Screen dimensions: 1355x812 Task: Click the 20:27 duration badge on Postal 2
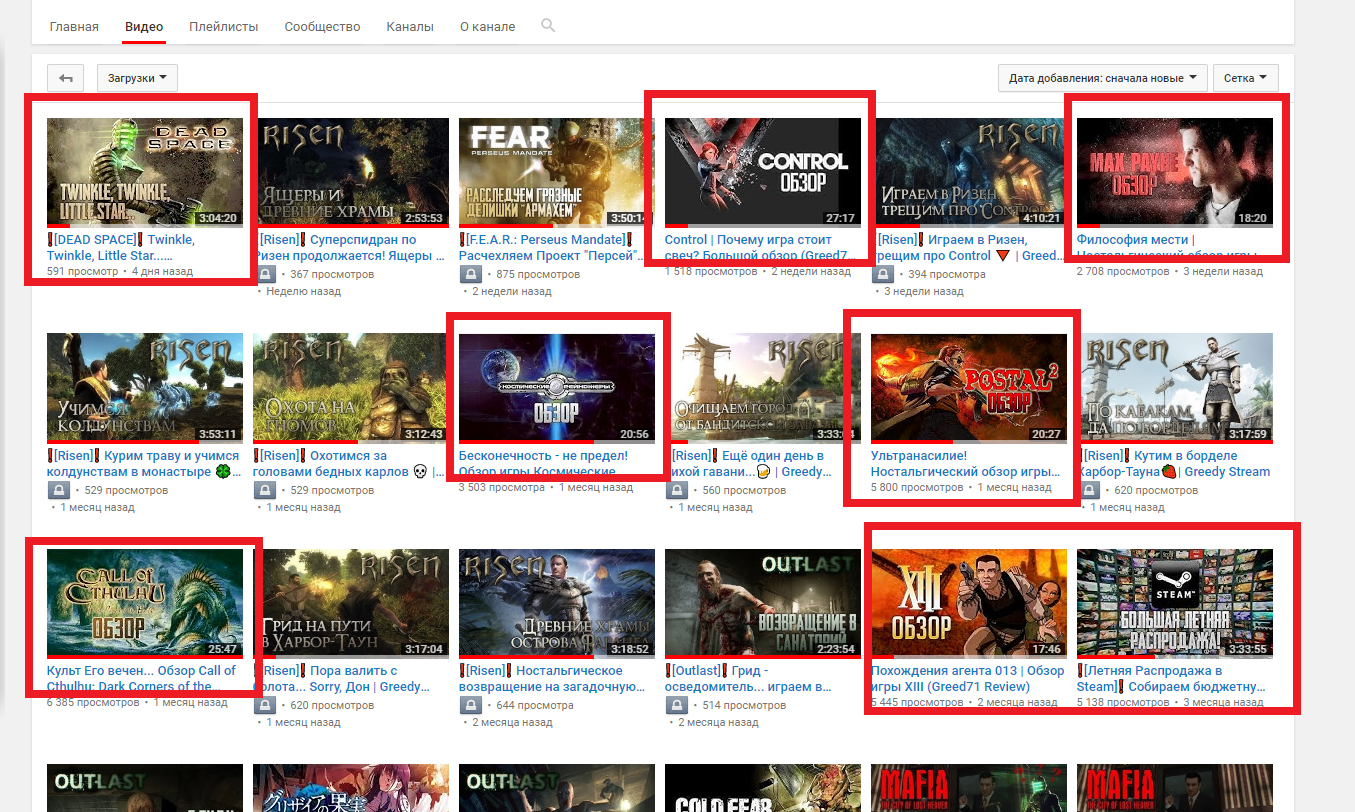click(x=1046, y=434)
